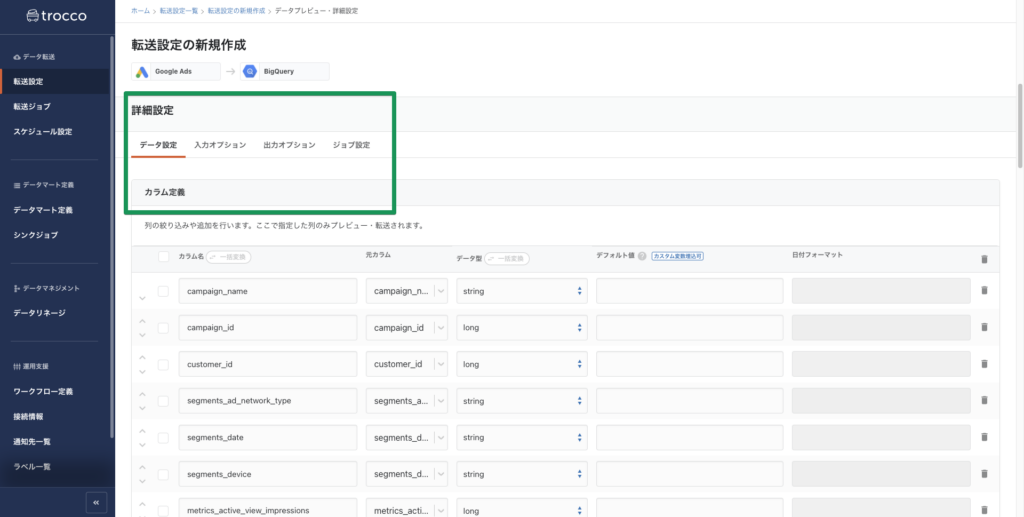1024x517 pixels.
Task: Switch to the 入力オプション tab
Action: (x=220, y=145)
